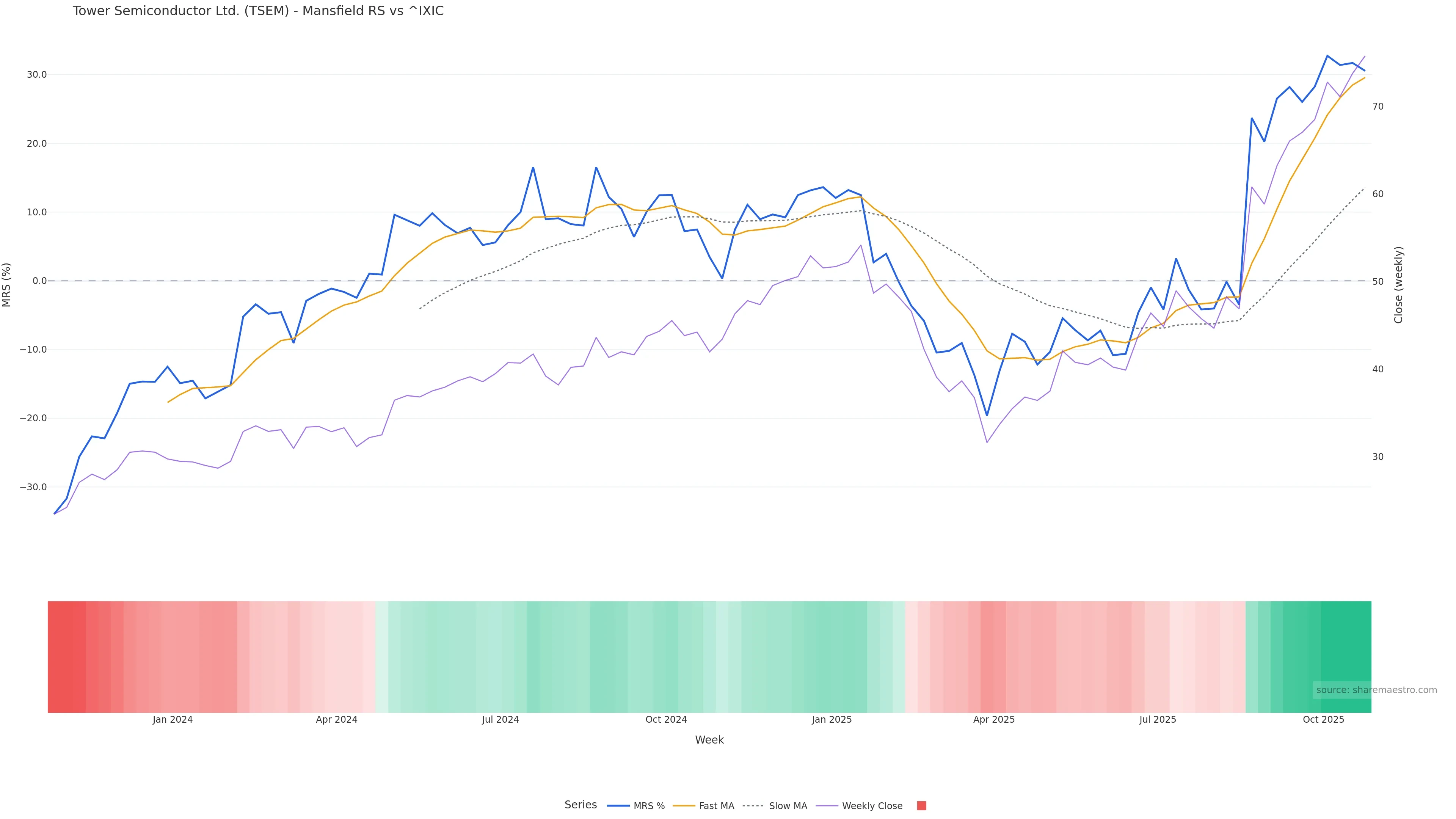The image size is (1456, 819).
Task: Click the sharemaestro.com source label
Action: (x=1376, y=690)
